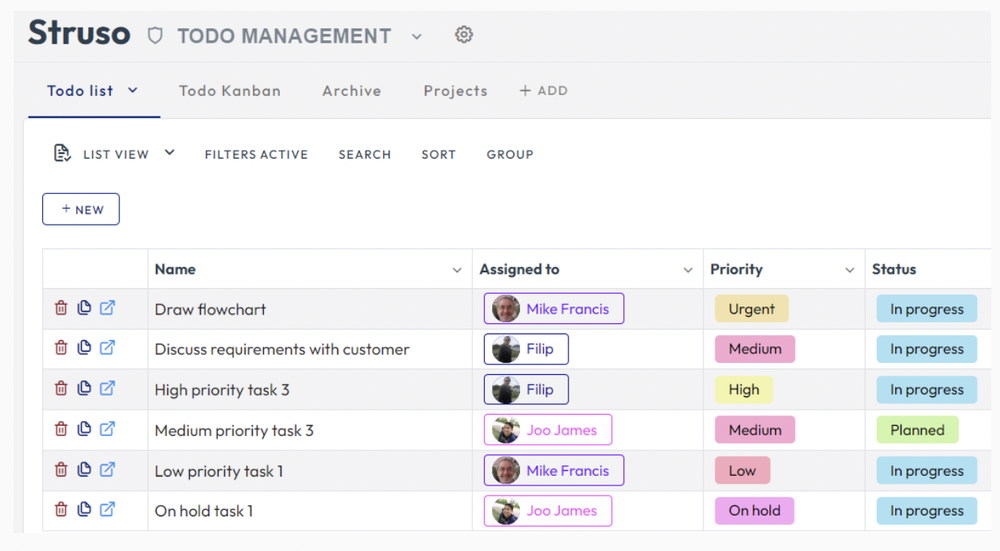Click the Low priority tag
The width and height of the screenshot is (1000, 551).
[x=742, y=471]
